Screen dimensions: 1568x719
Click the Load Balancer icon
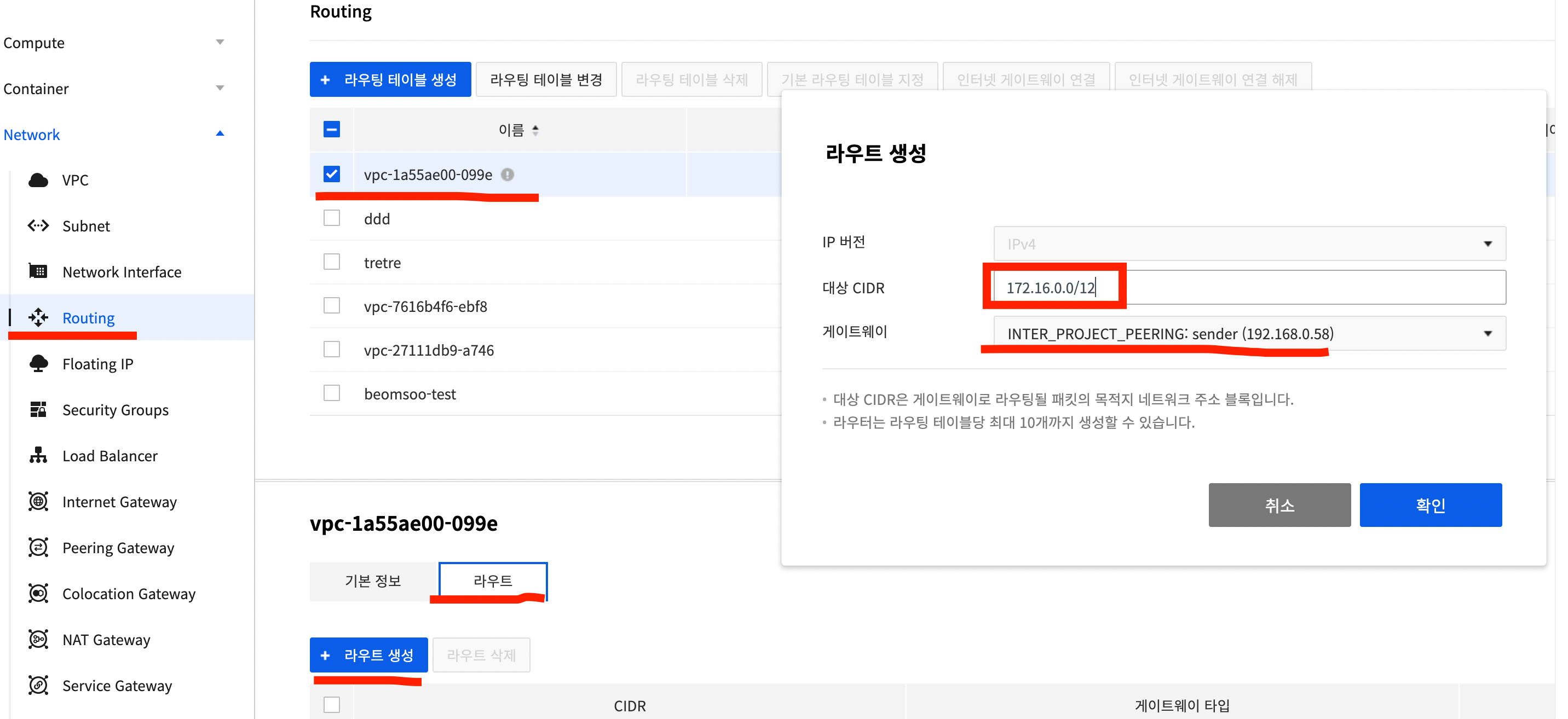click(38, 456)
